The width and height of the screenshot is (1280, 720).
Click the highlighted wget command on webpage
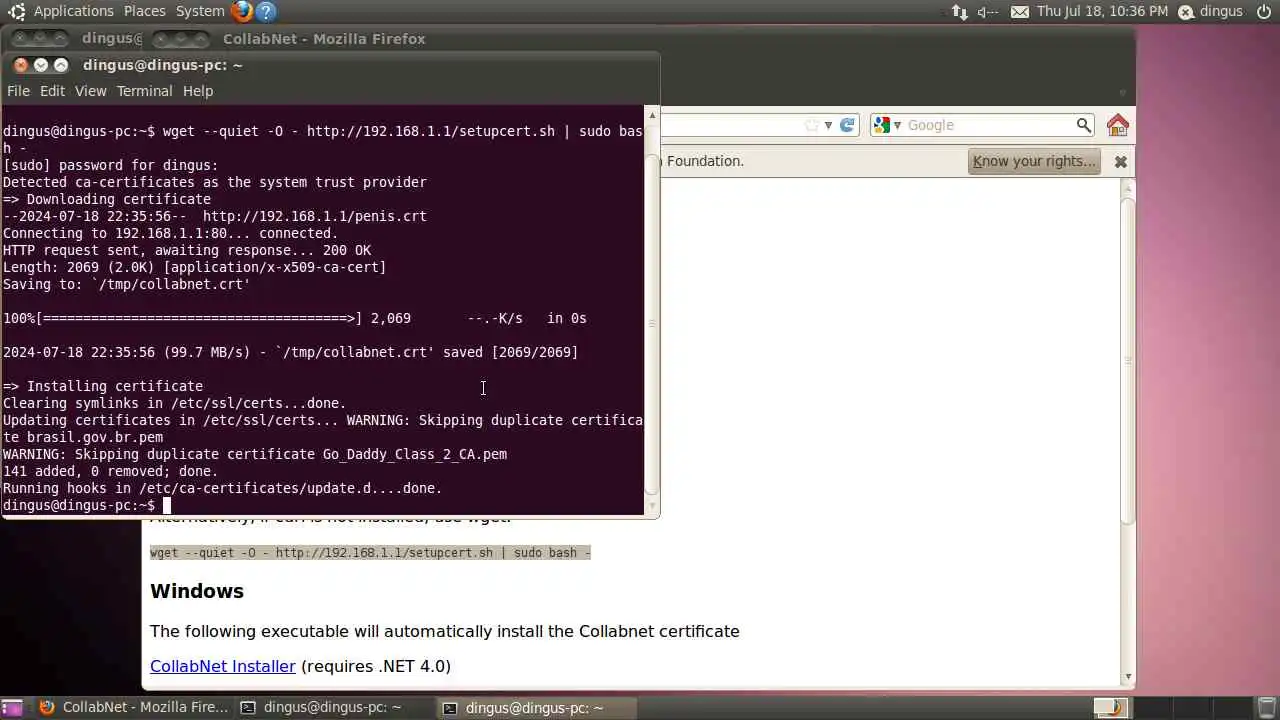click(370, 552)
